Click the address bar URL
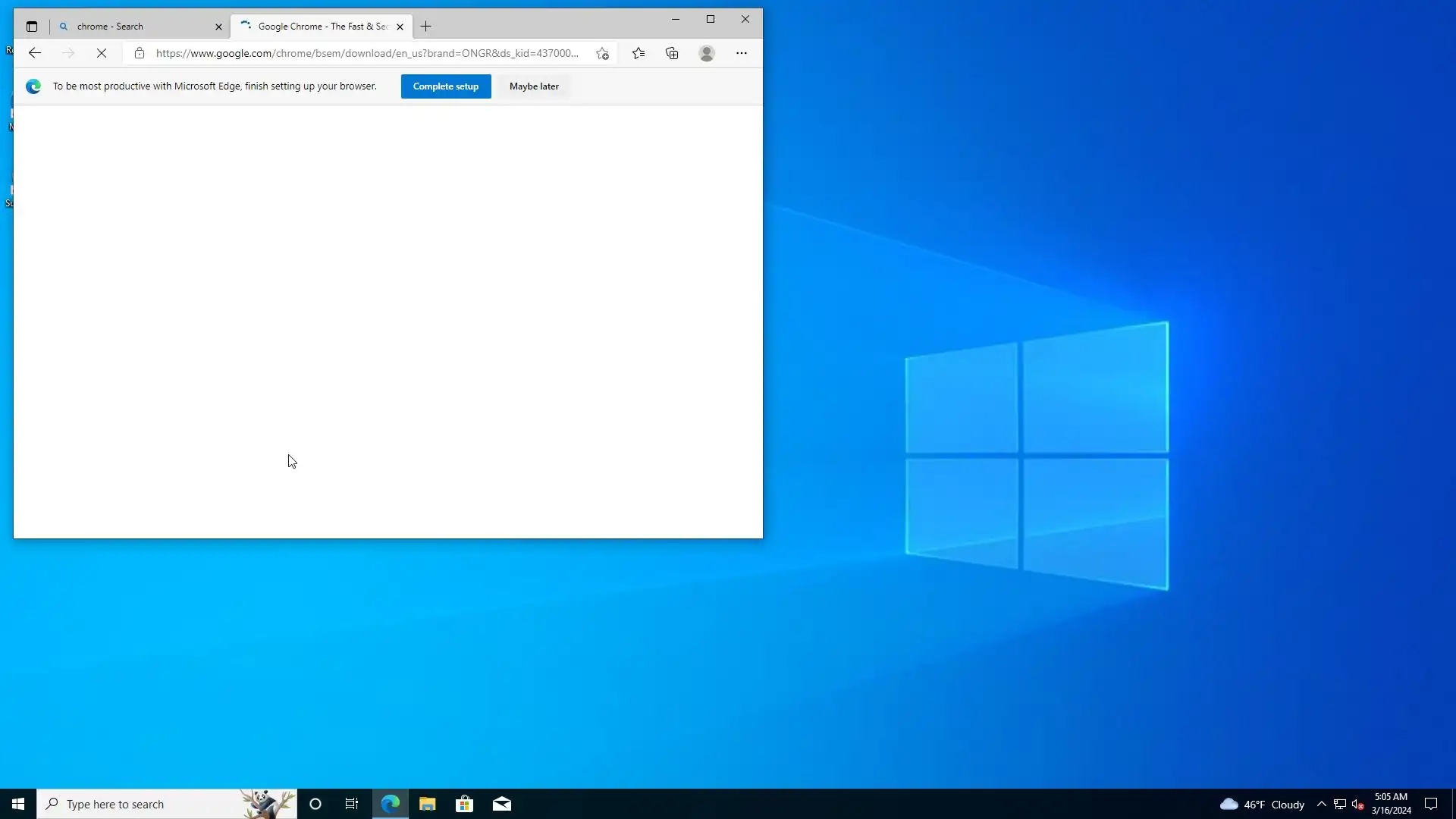The width and height of the screenshot is (1456, 819). (x=367, y=53)
